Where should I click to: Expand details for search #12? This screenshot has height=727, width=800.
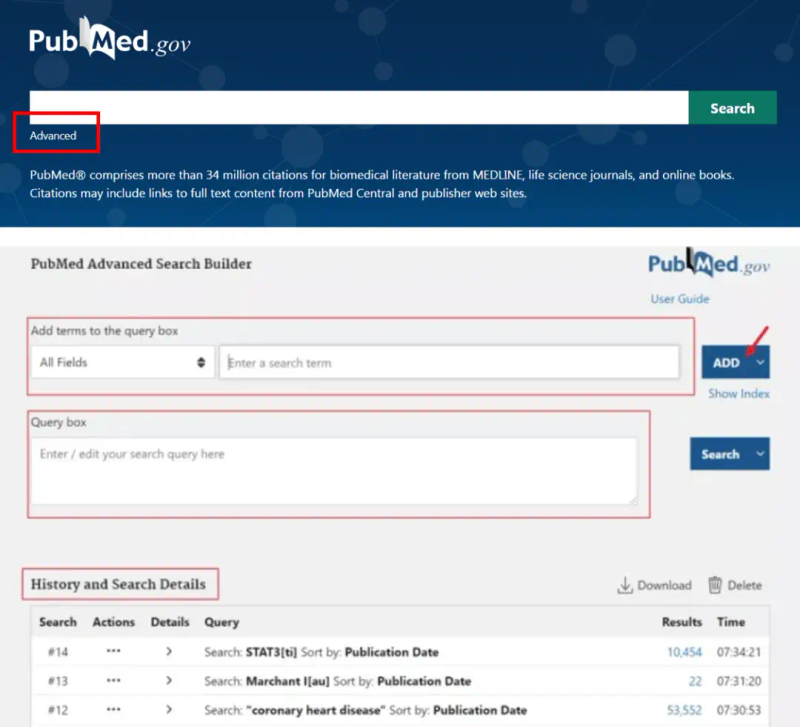coord(169,710)
